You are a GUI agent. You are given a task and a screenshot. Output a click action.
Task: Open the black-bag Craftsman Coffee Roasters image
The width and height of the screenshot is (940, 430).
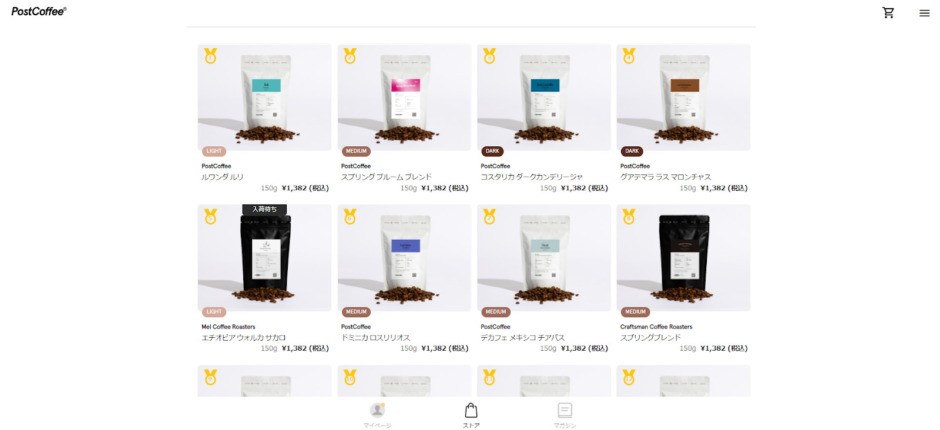(683, 258)
